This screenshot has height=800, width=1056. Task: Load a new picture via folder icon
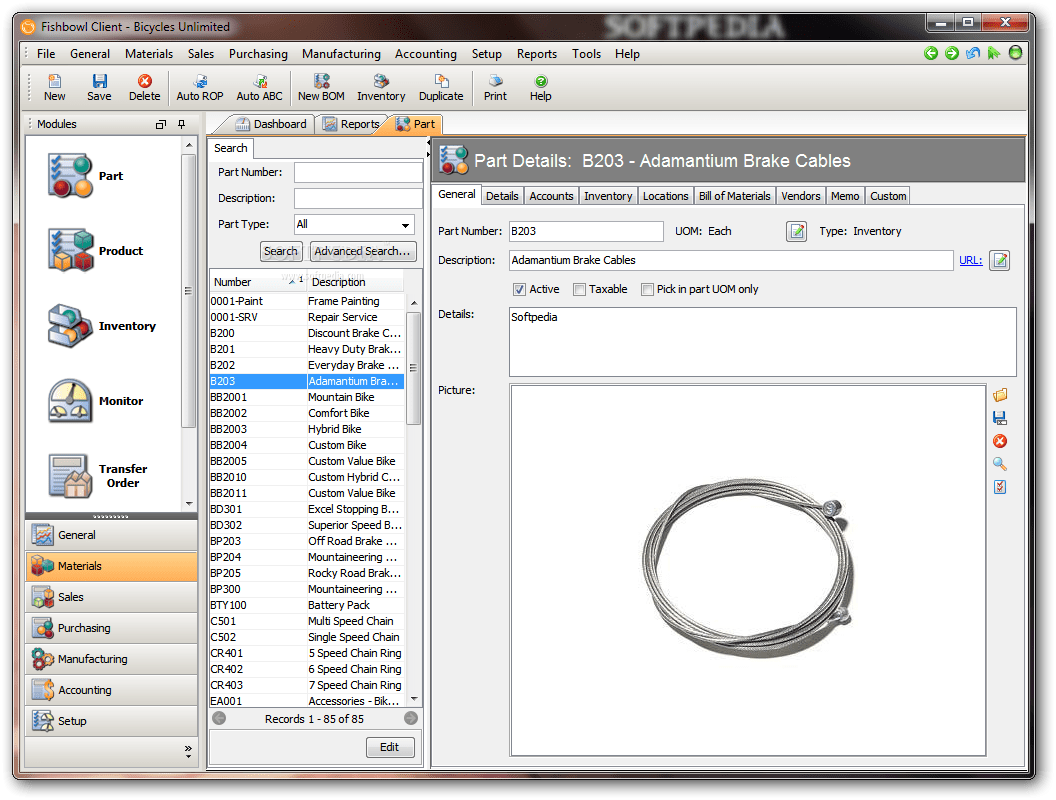point(1000,395)
